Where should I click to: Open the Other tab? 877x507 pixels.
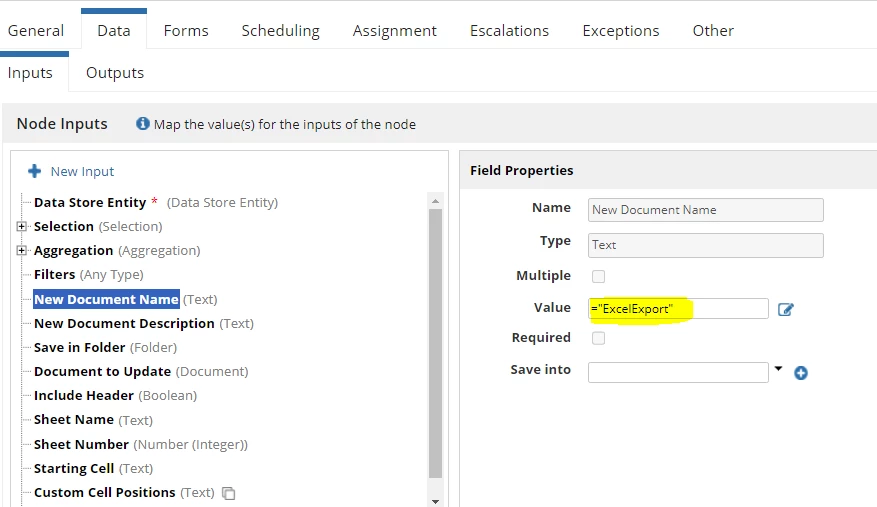[713, 31]
